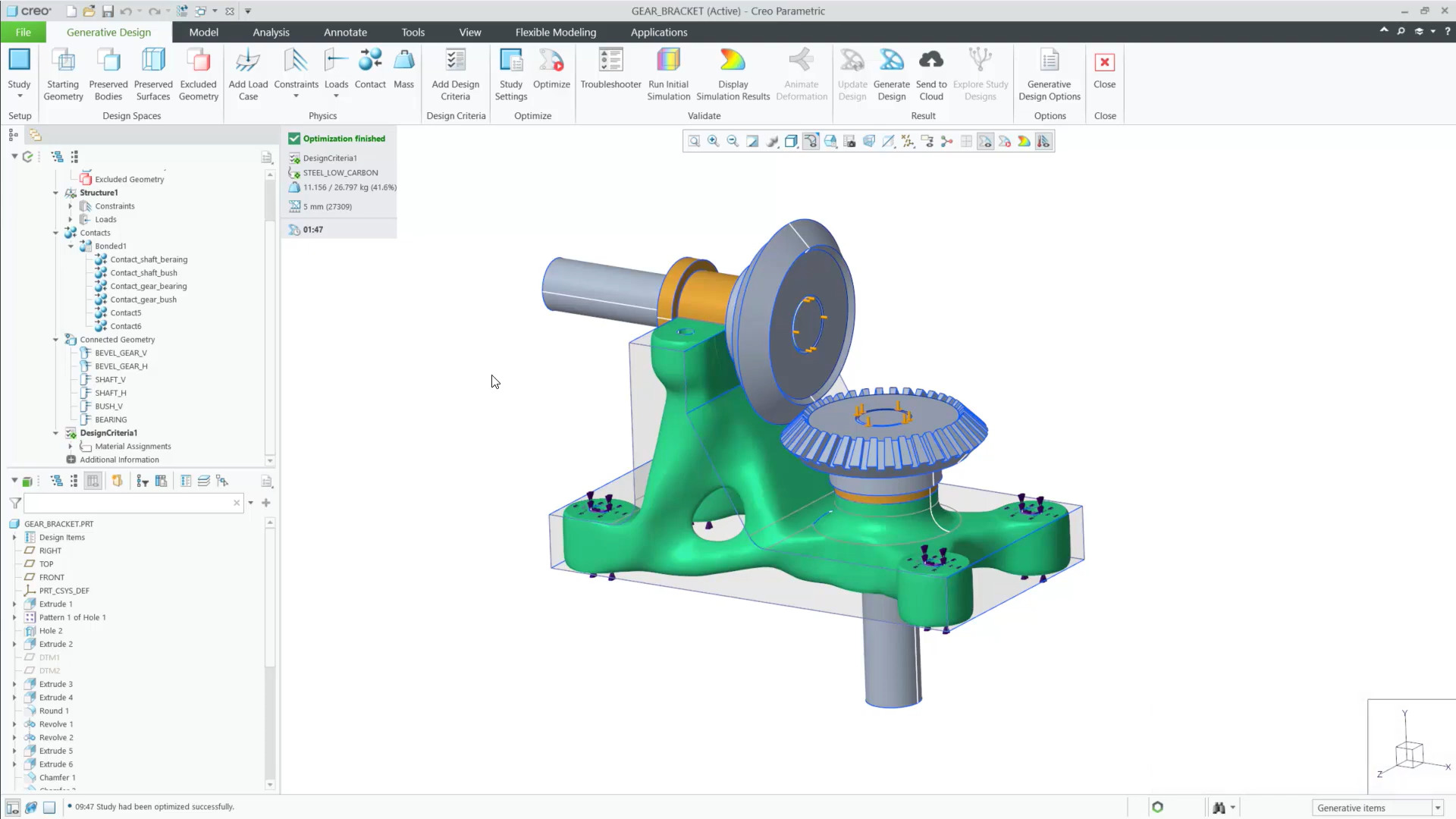Clear the model tree search field
This screenshot has height=819, width=1456.
pos(237,503)
